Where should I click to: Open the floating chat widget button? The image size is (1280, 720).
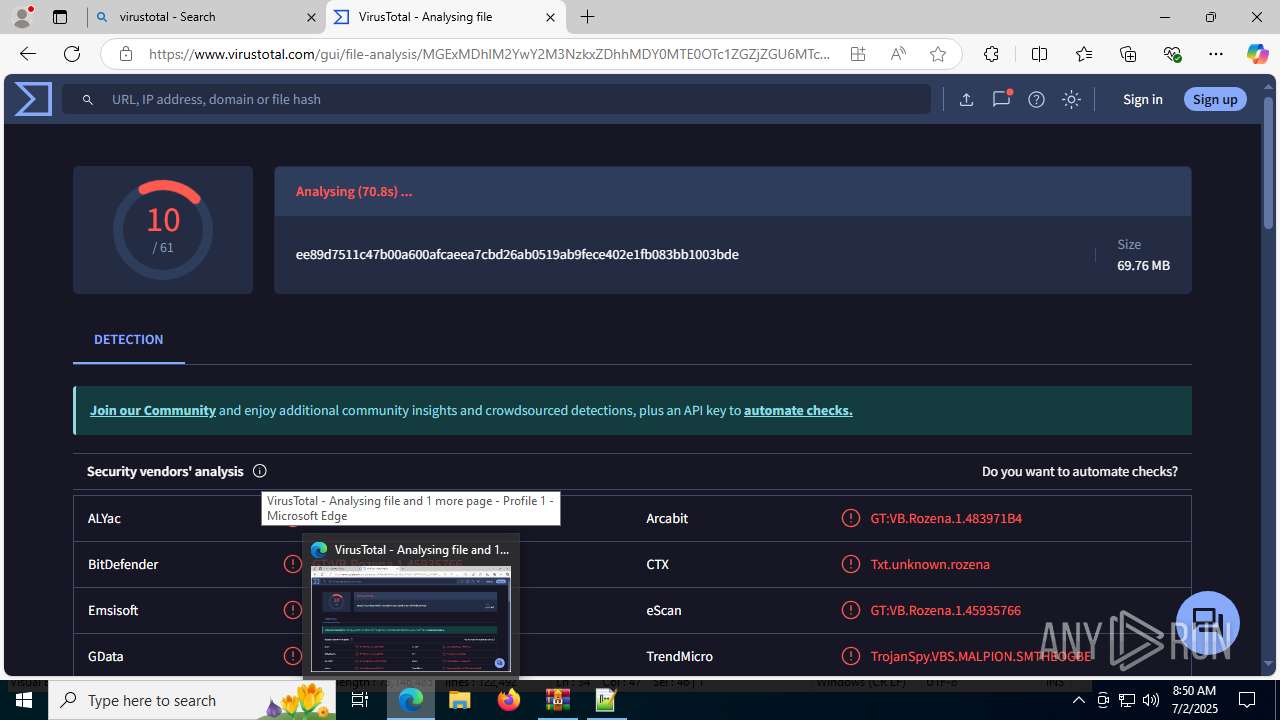point(1208,622)
